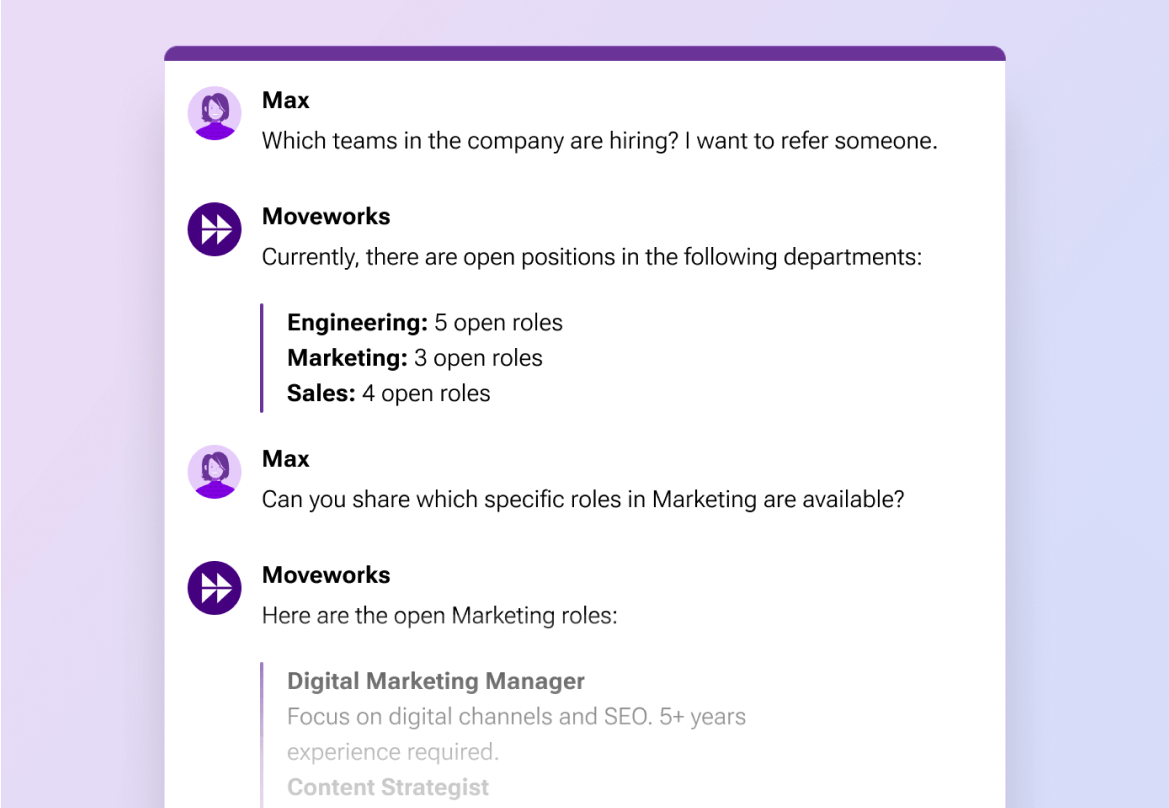
Task: Open the 'Digital Marketing Manager' role listing
Action: tap(436, 681)
